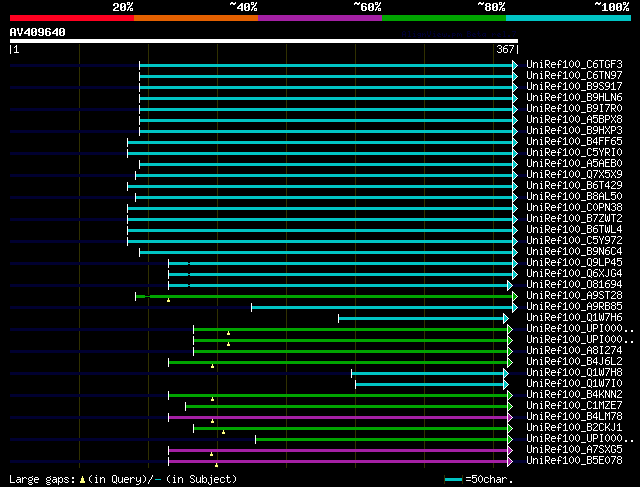Click the UniRef100_C5YRI0 label

point(574,153)
